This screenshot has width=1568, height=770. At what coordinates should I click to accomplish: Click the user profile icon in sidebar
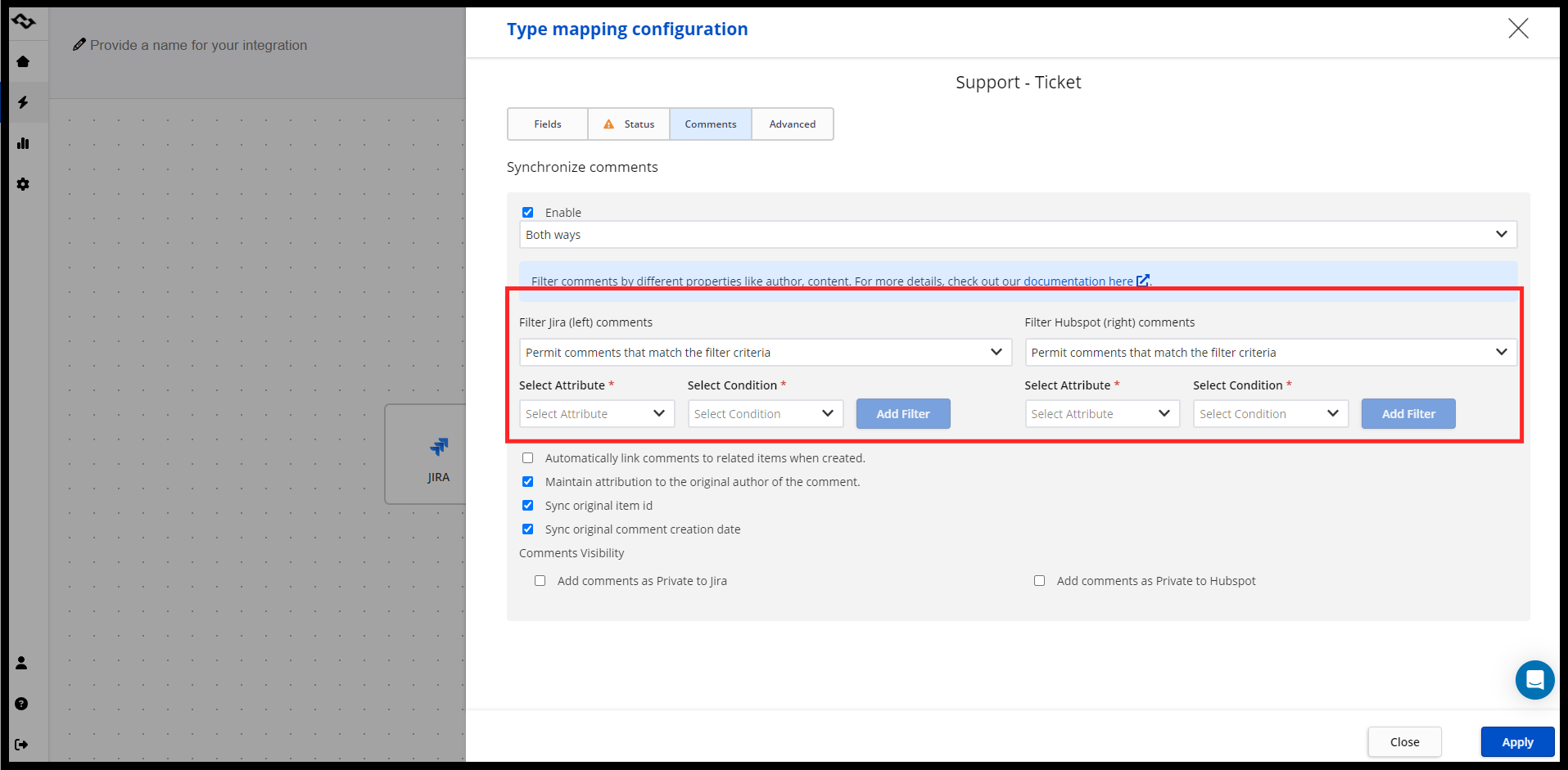pos(22,663)
